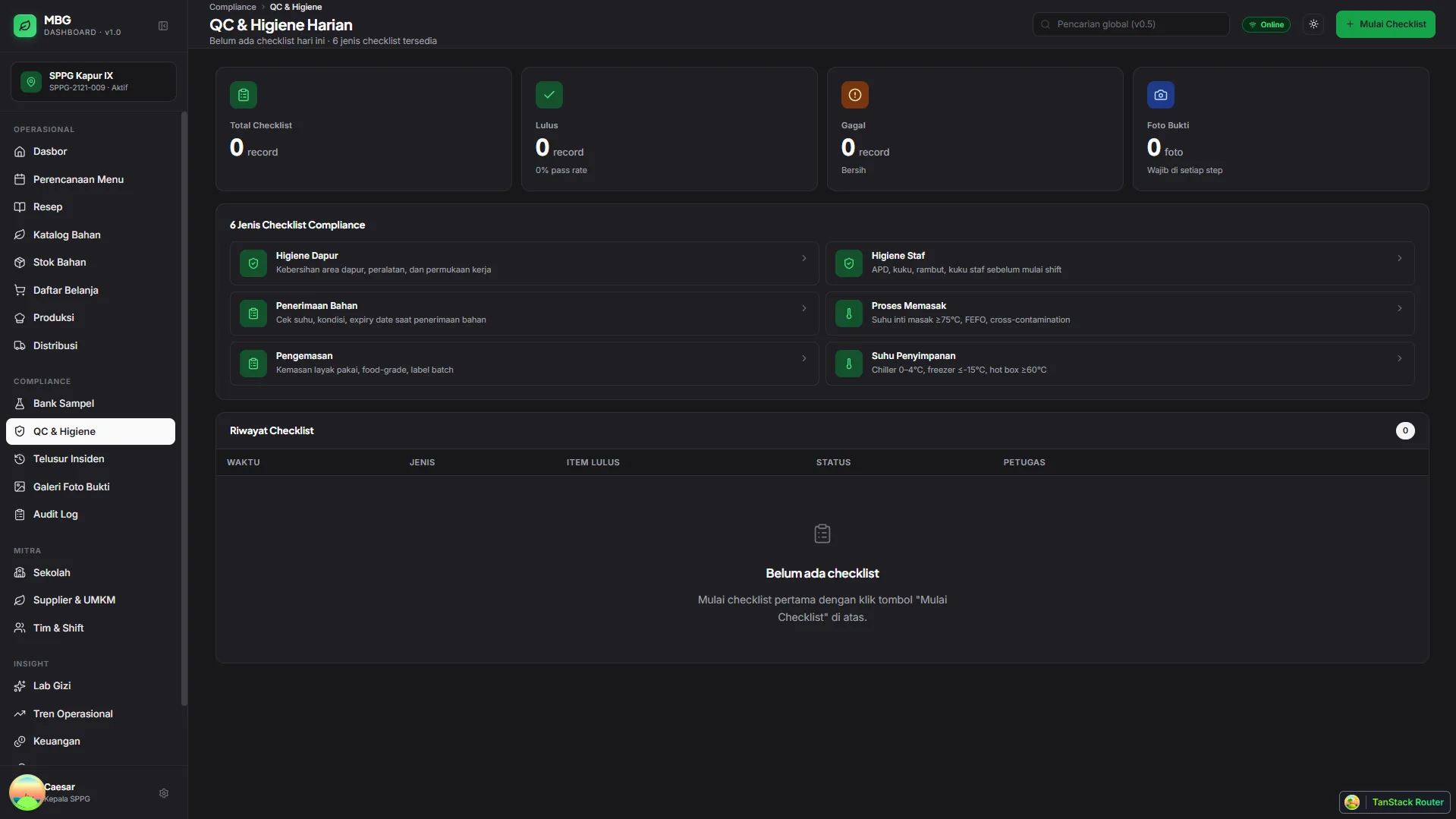
Task: Start a new checklist with Mulai Checklist
Action: (1385, 24)
